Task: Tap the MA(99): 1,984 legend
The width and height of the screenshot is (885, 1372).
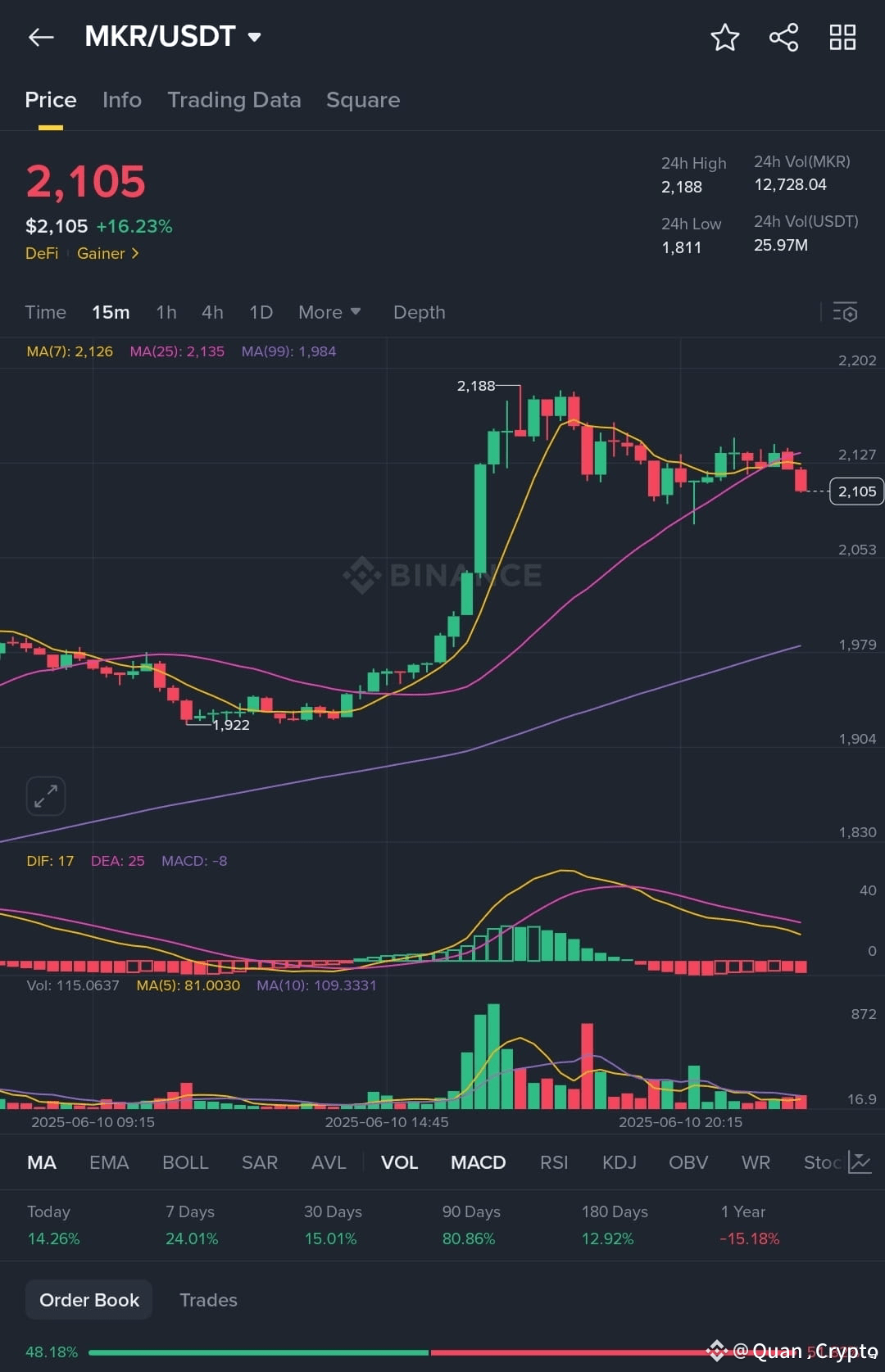Action: [x=288, y=351]
